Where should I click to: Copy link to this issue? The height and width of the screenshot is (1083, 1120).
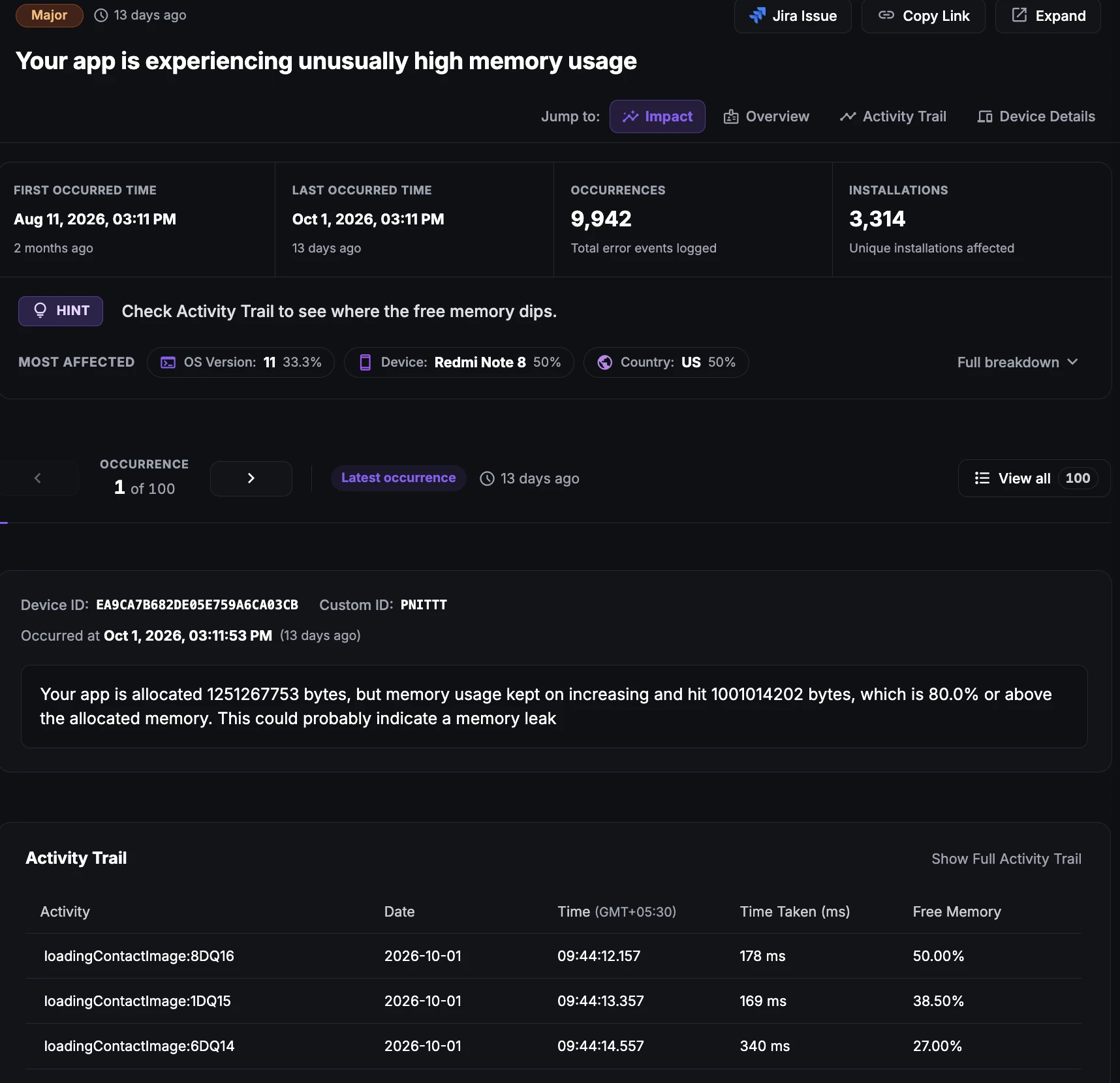(923, 16)
